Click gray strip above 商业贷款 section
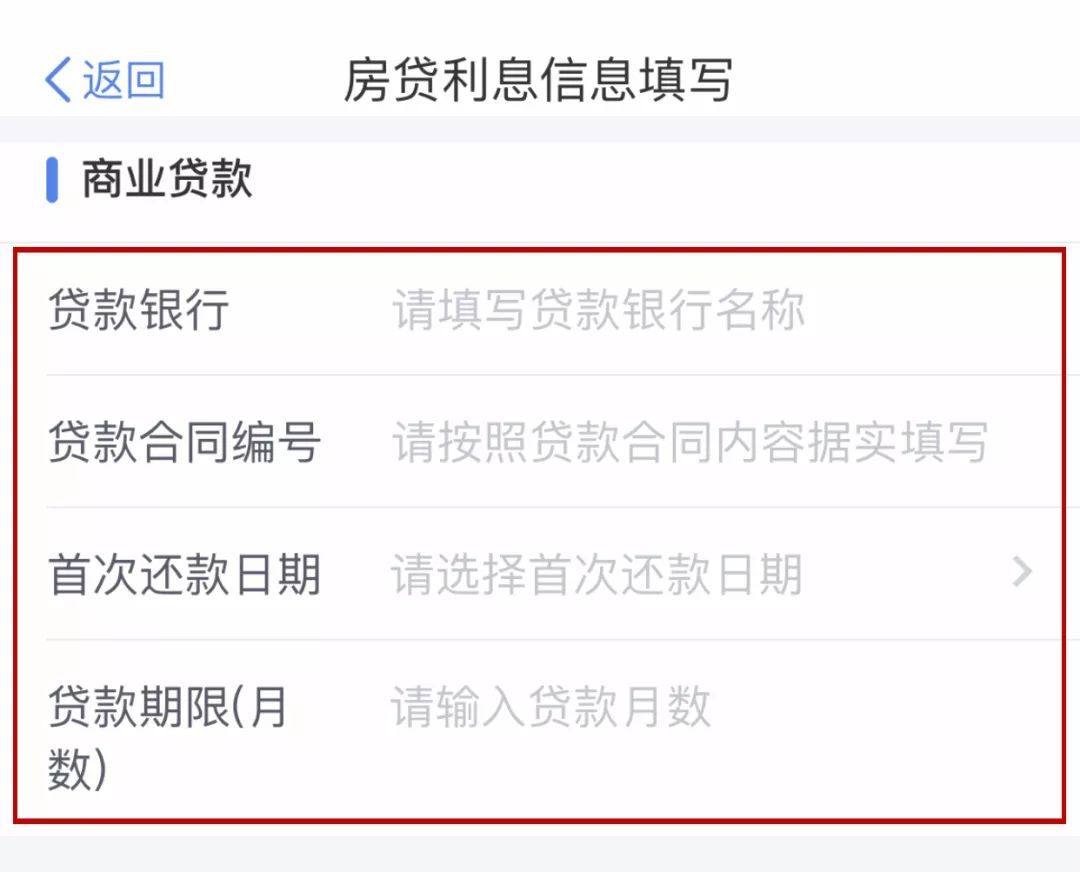 click(x=540, y=129)
